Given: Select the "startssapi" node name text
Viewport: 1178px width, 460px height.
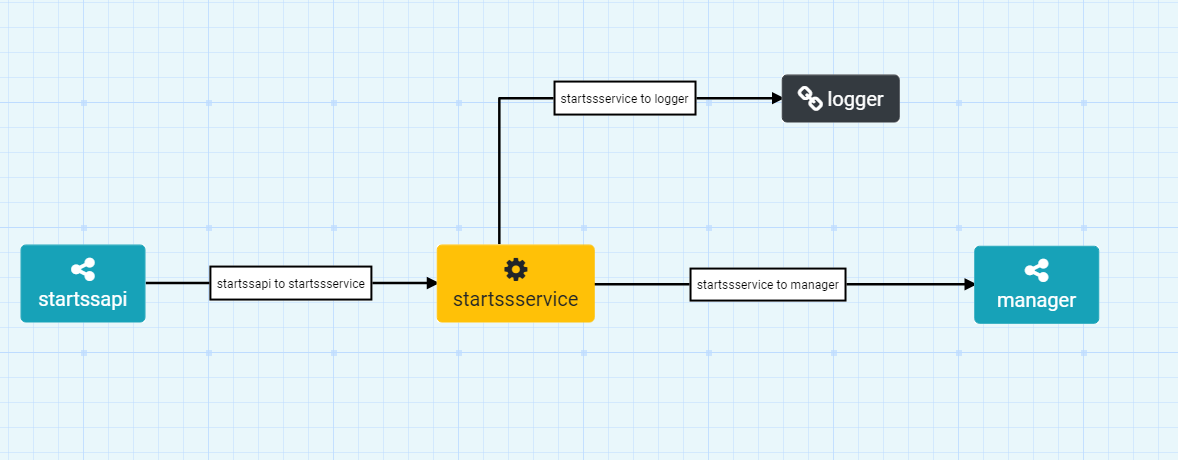Looking at the screenshot, I should [83, 299].
